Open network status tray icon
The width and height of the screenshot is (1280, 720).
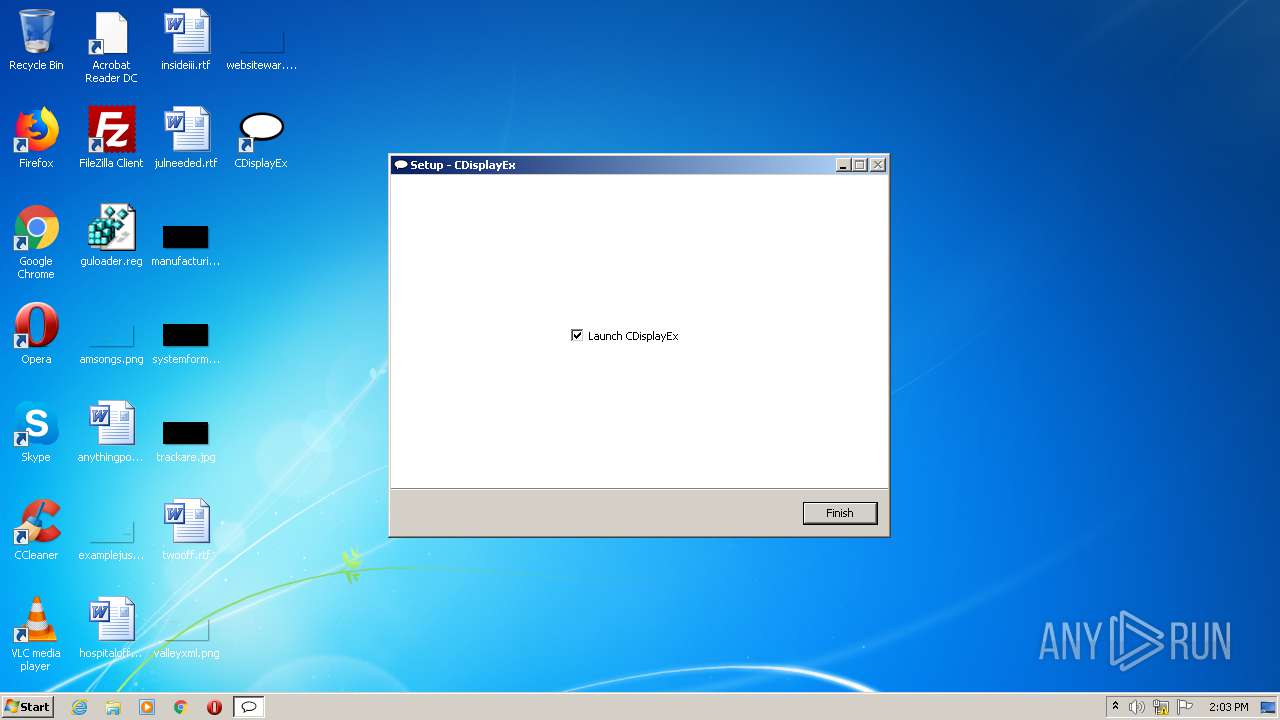(1161, 707)
